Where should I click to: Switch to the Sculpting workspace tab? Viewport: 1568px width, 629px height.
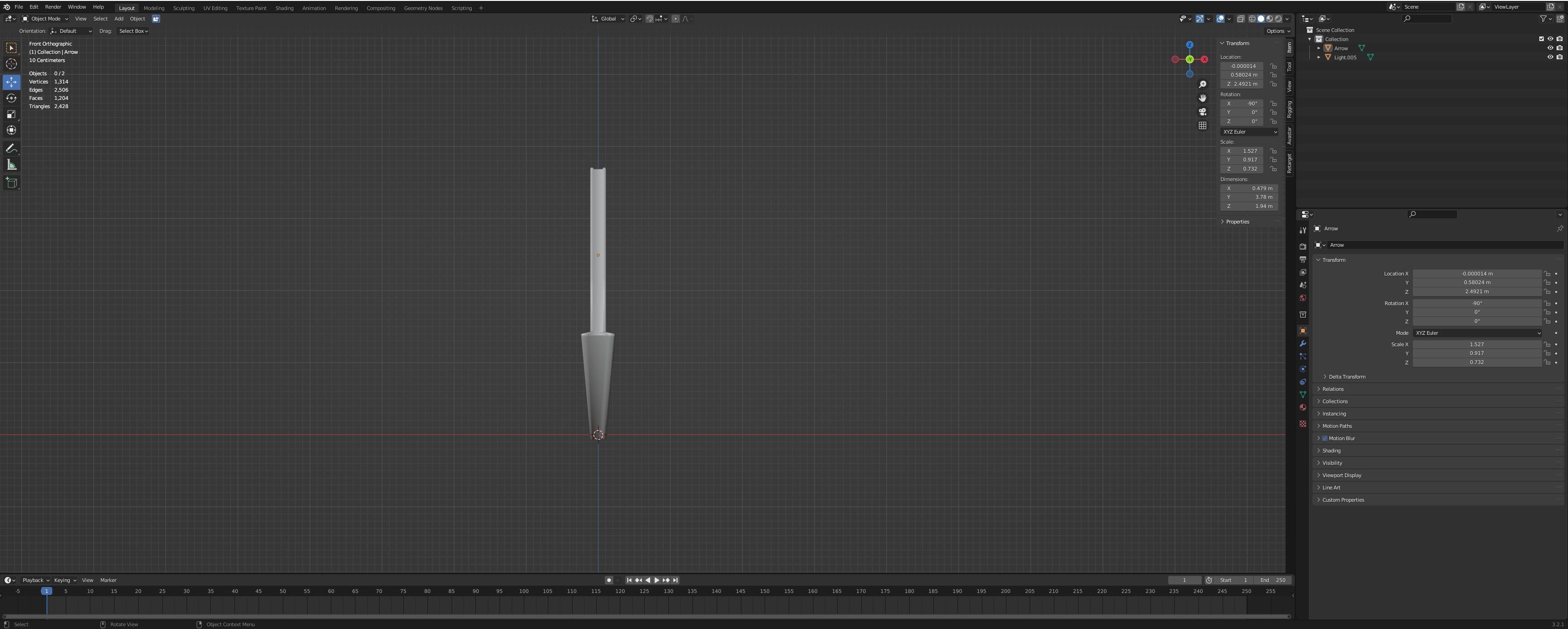[183, 9]
